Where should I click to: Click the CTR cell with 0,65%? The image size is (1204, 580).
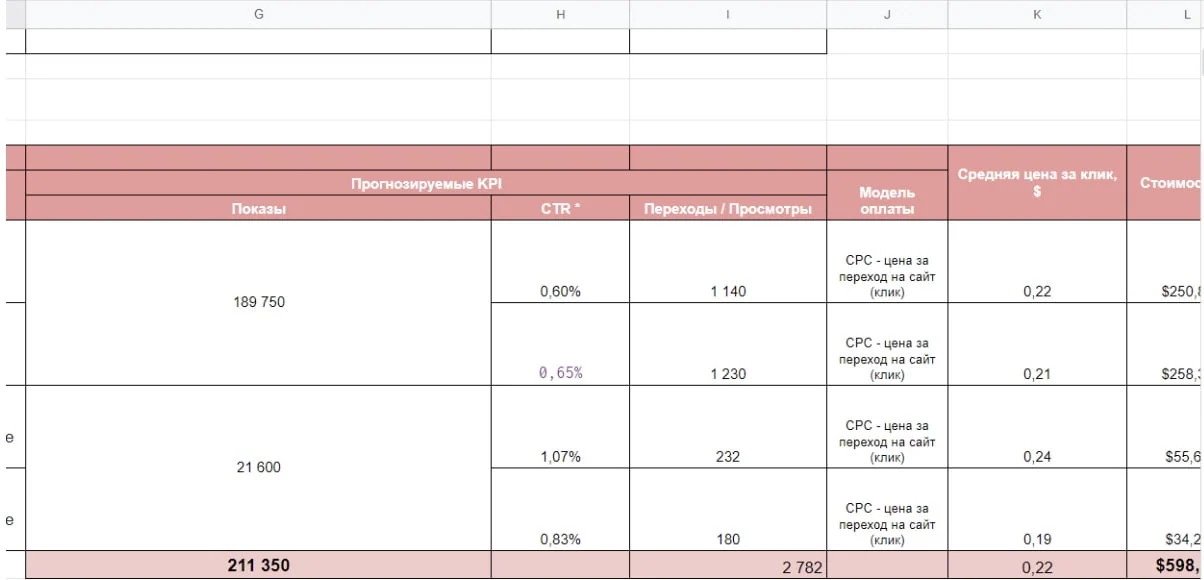(560, 344)
